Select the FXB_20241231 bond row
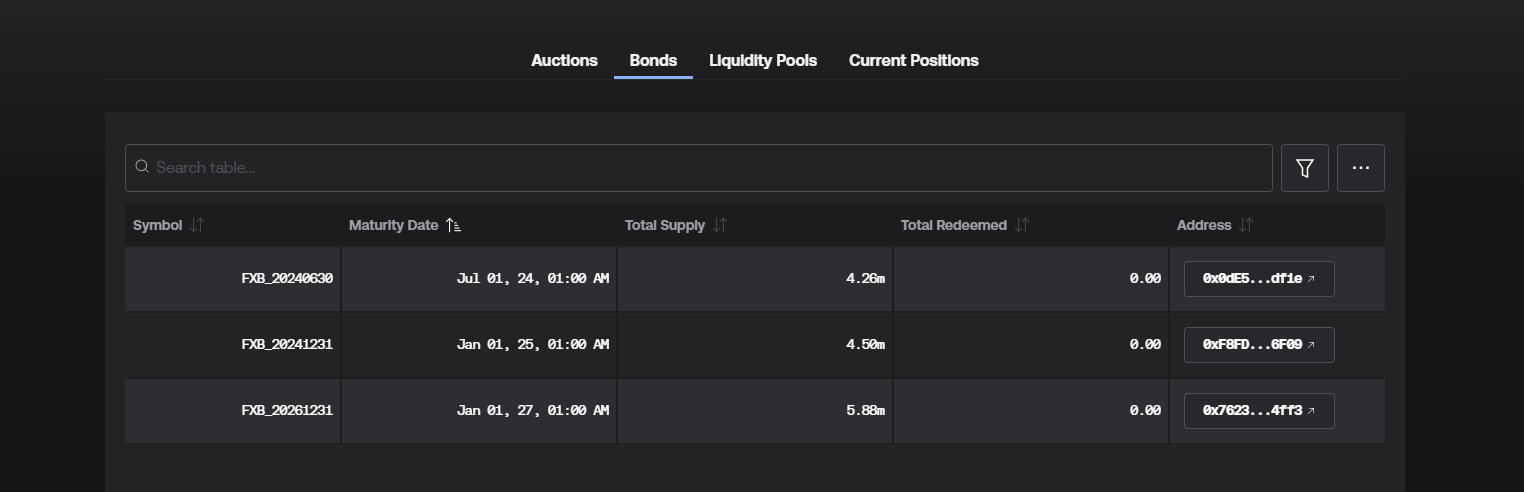Viewport: 1524px width, 492px height. (x=755, y=345)
